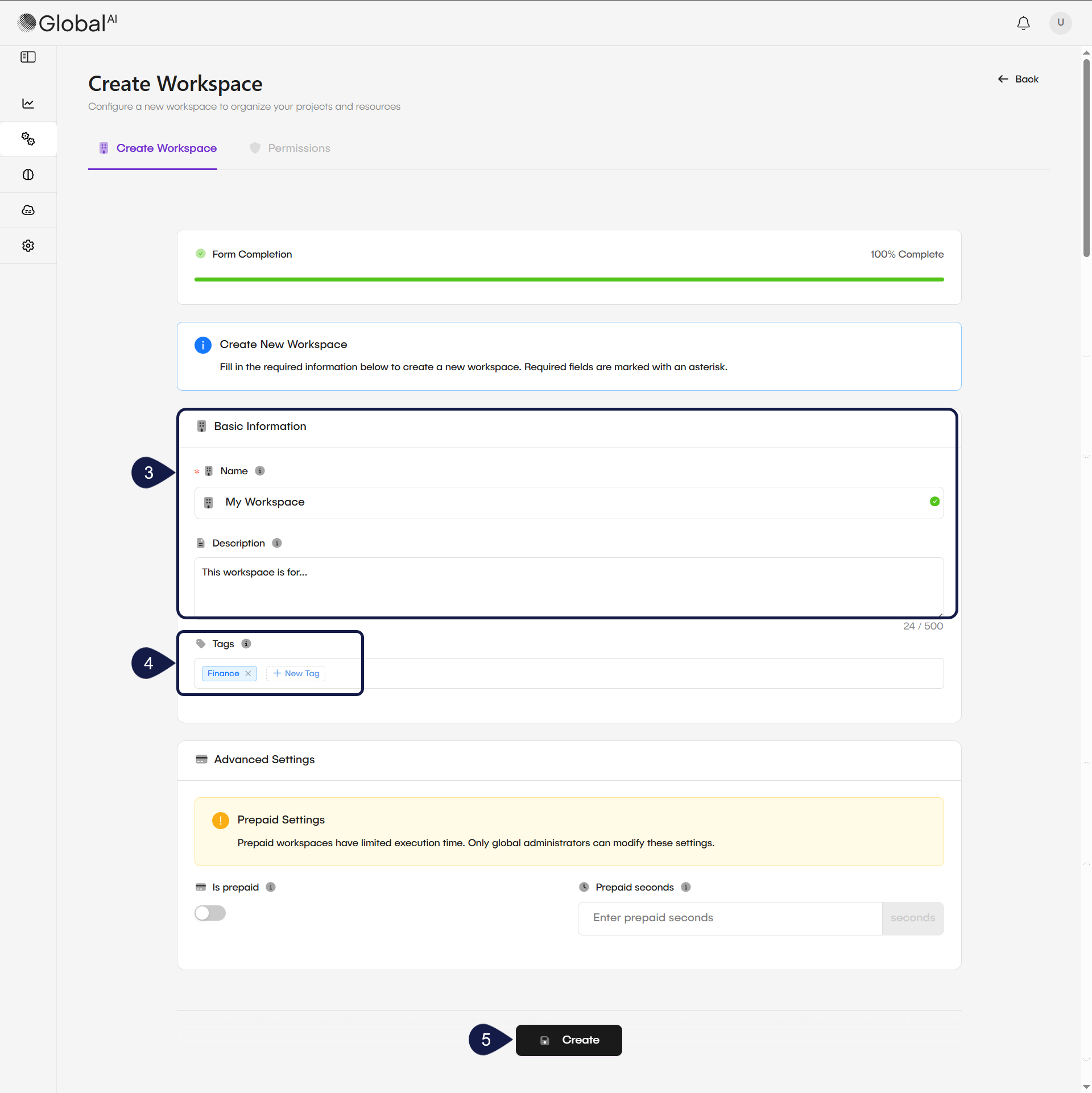Switch to the Permissions tab
Image resolution: width=1092 pixels, height=1093 pixels.
coord(290,148)
